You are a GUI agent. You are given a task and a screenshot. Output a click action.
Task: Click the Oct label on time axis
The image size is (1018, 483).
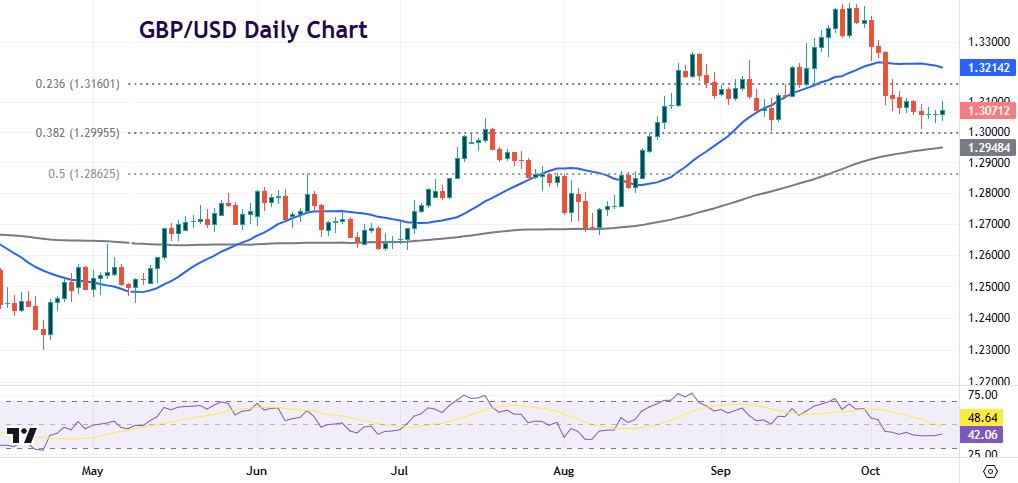(869, 469)
